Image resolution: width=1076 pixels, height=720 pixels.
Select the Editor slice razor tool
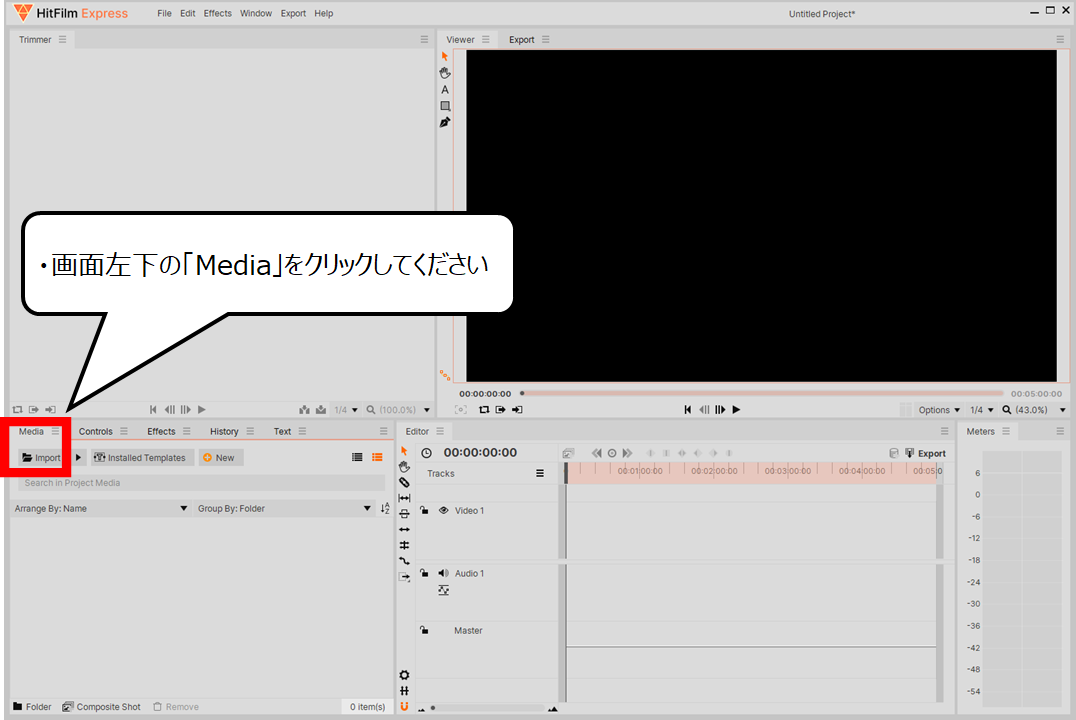pos(404,483)
